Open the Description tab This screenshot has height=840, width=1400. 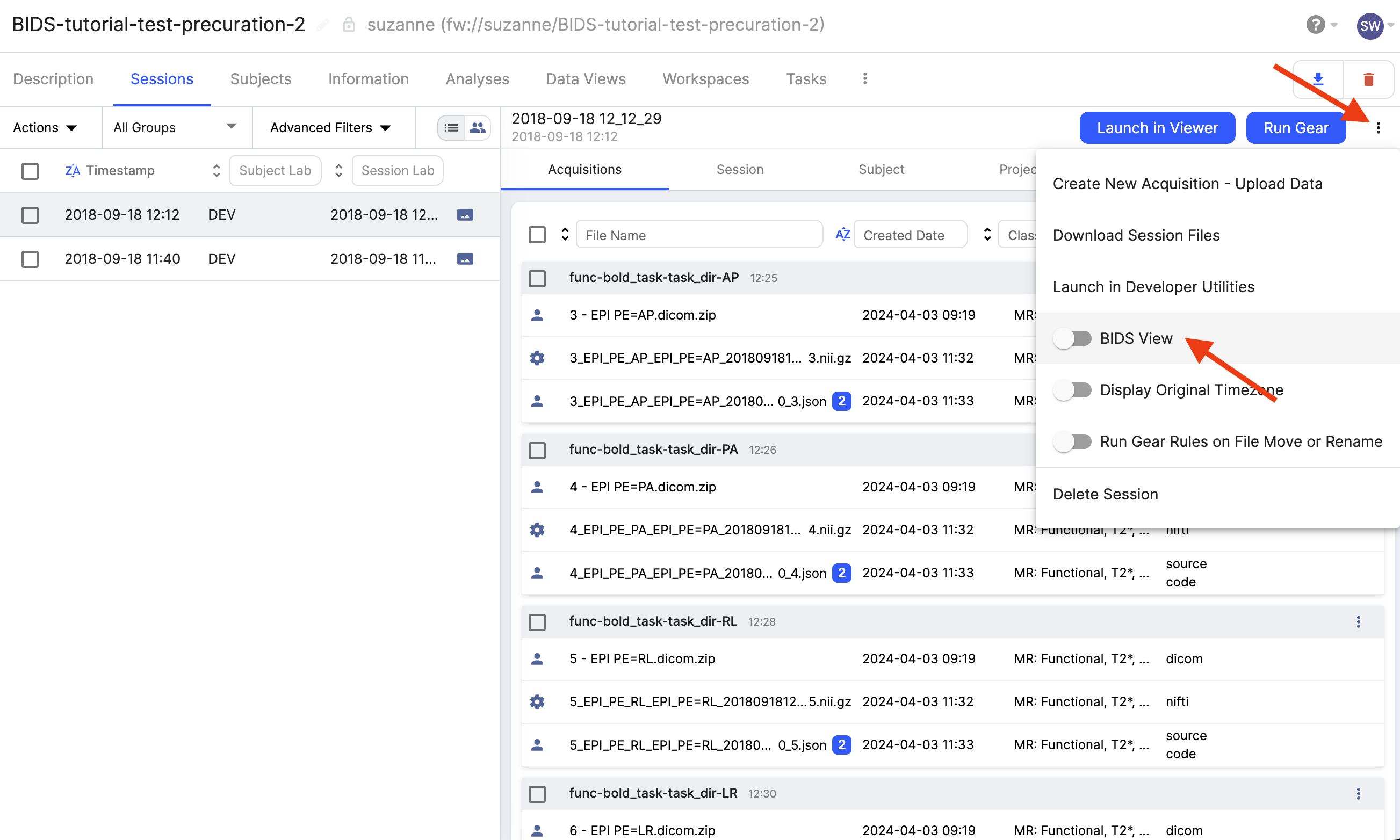(x=53, y=79)
